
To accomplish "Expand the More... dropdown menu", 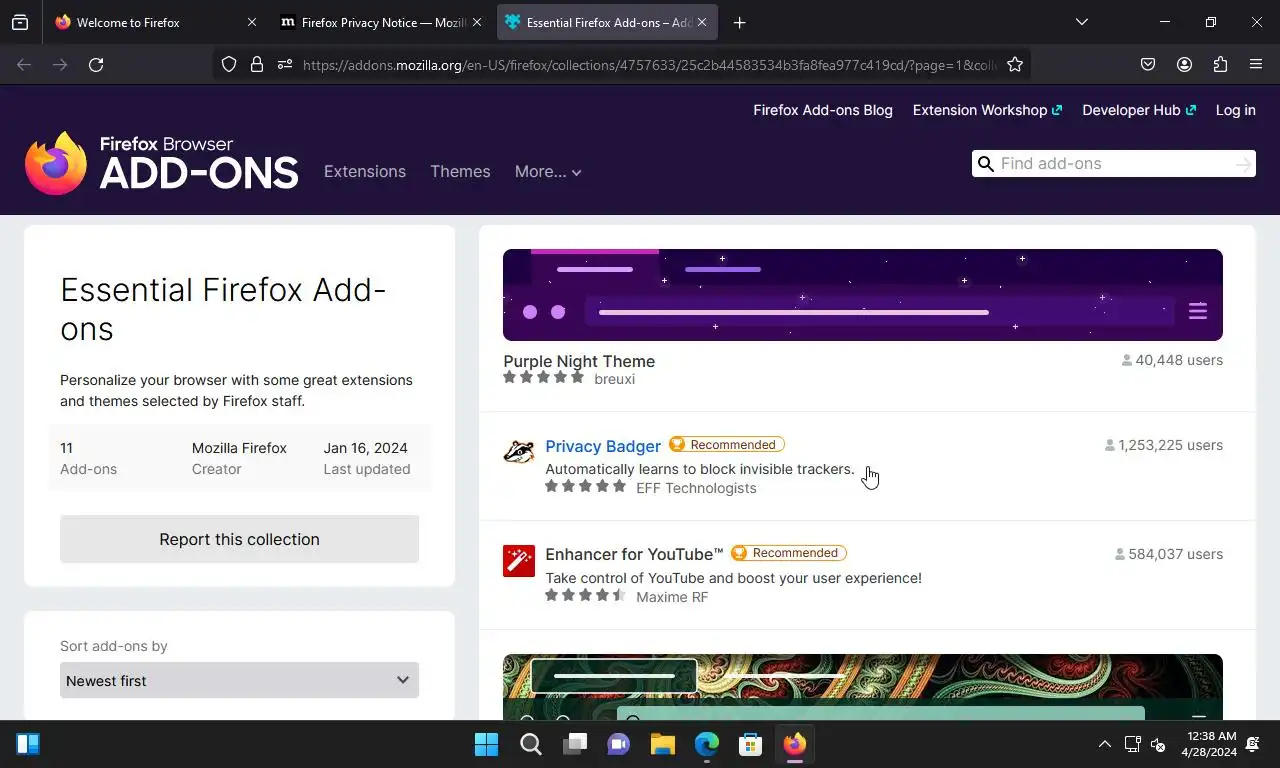I will 548,171.
